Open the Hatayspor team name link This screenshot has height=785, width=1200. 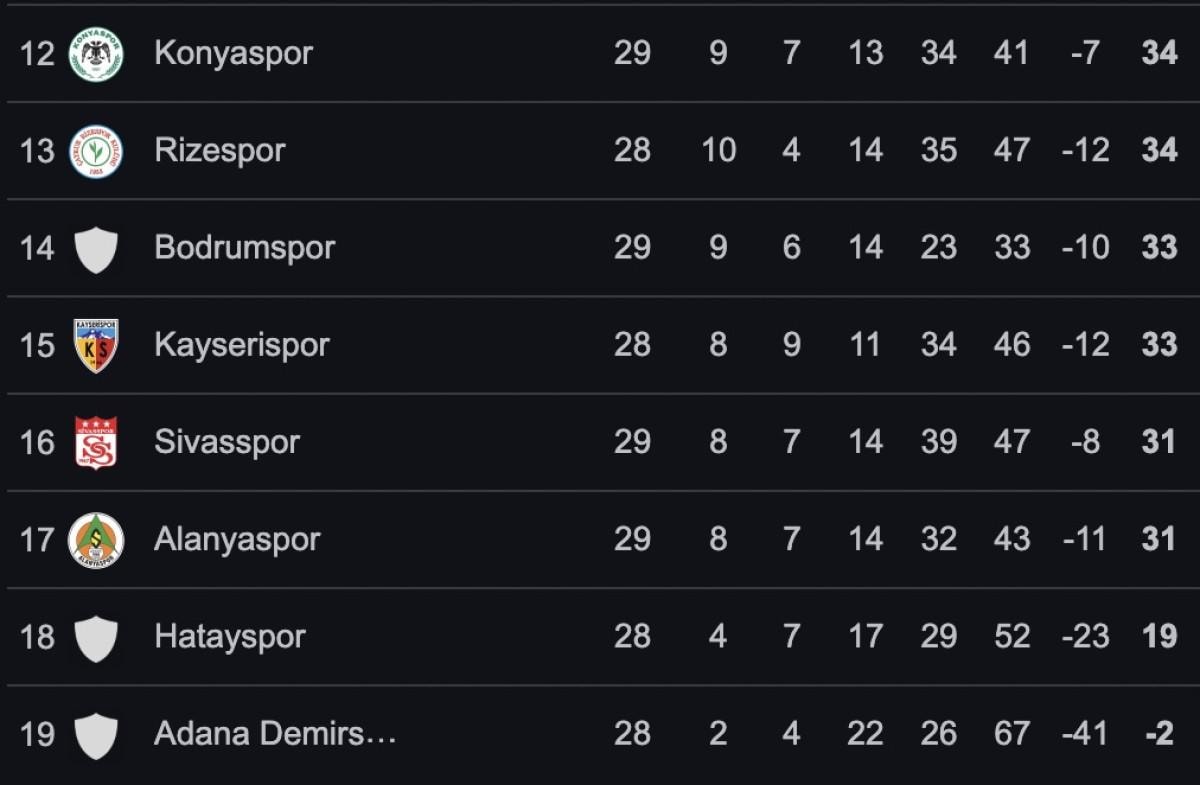tap(230, 637)
